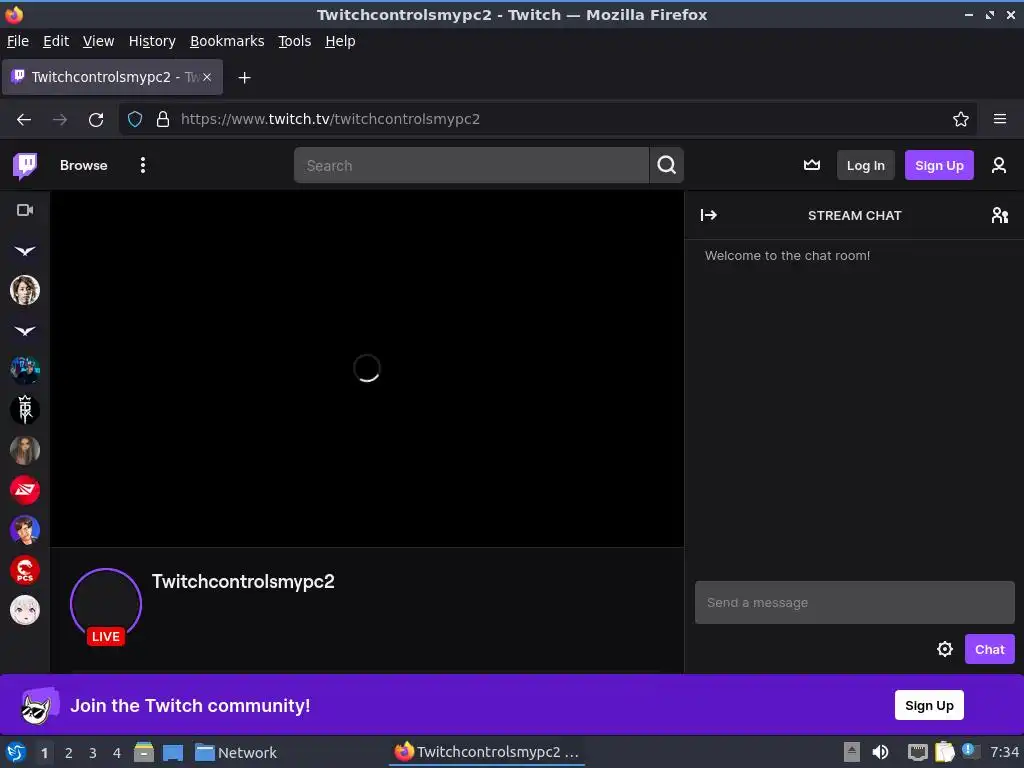This screenshot has width=1024, height=768.
Task: Click the search magnifier button
Action: click(666, 165)
